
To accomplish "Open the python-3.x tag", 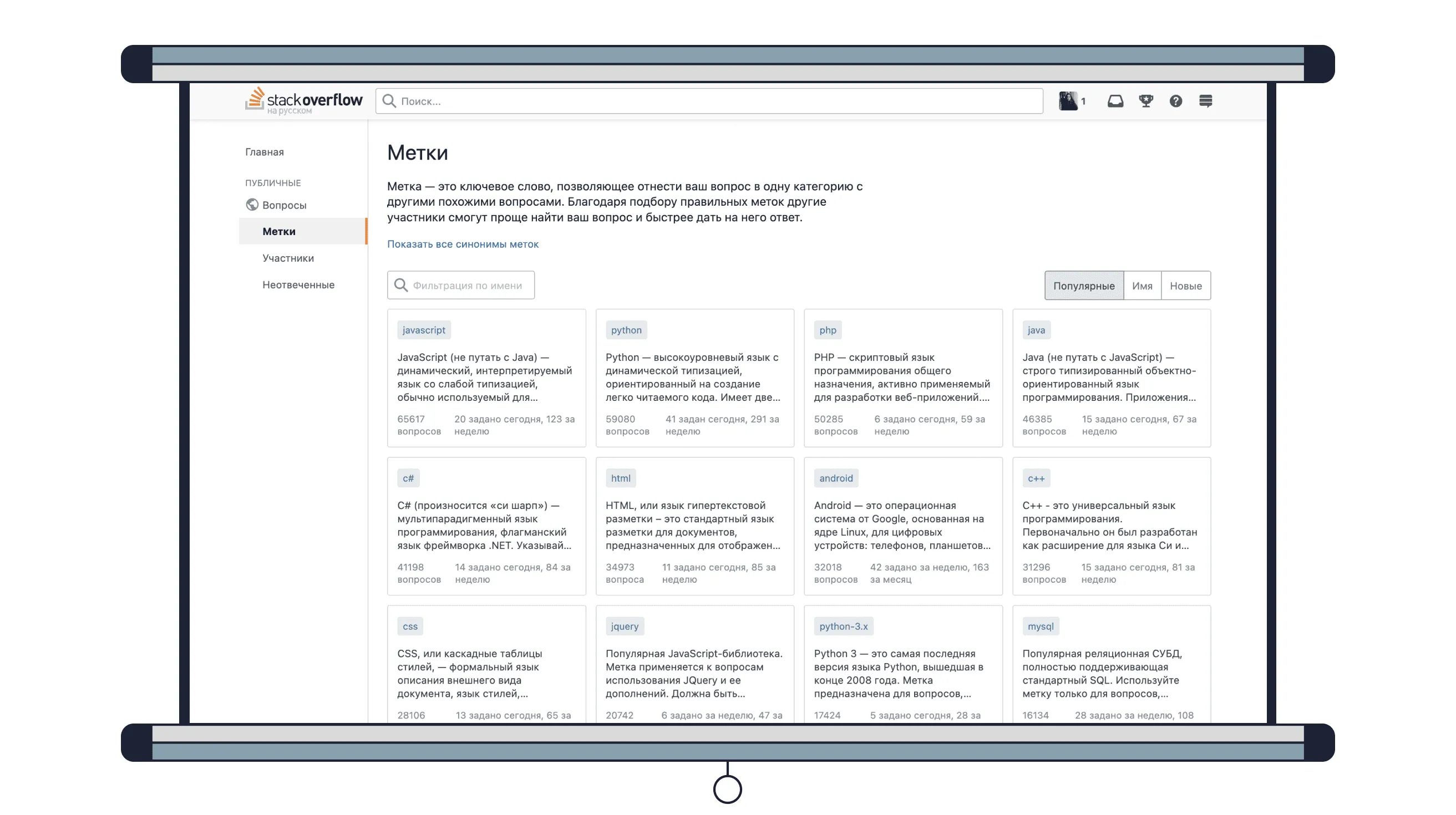I will tap(843, 626).
